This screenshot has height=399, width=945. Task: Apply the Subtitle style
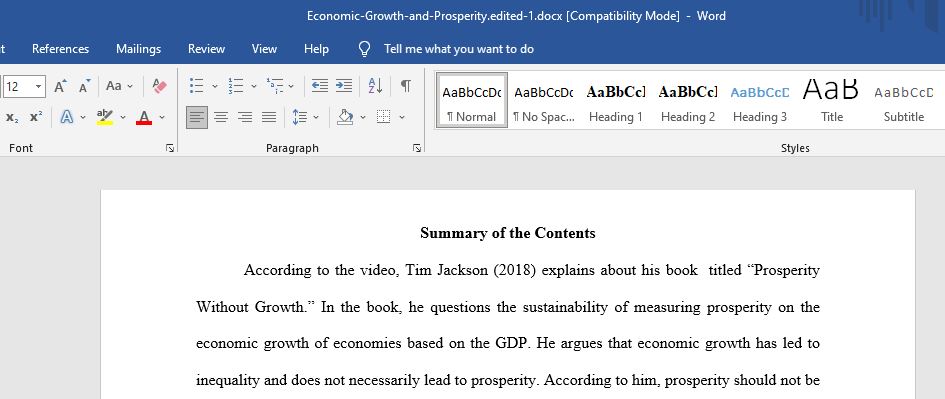(903, 100)
